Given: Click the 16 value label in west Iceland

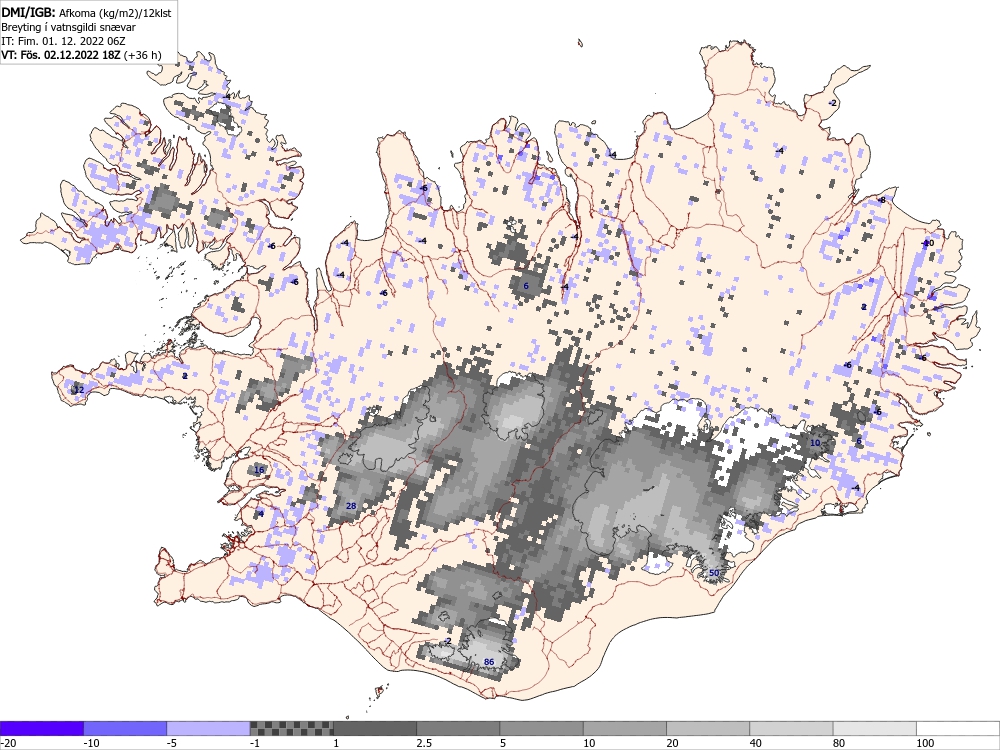Looking at the screenshot, I should (x=259, y=470).
